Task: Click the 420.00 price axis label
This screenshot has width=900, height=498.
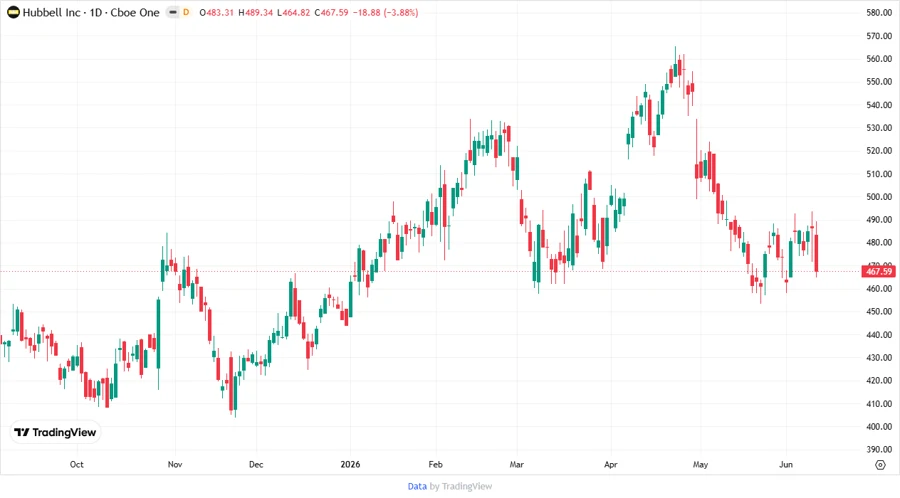Action: tap(879, 380)
